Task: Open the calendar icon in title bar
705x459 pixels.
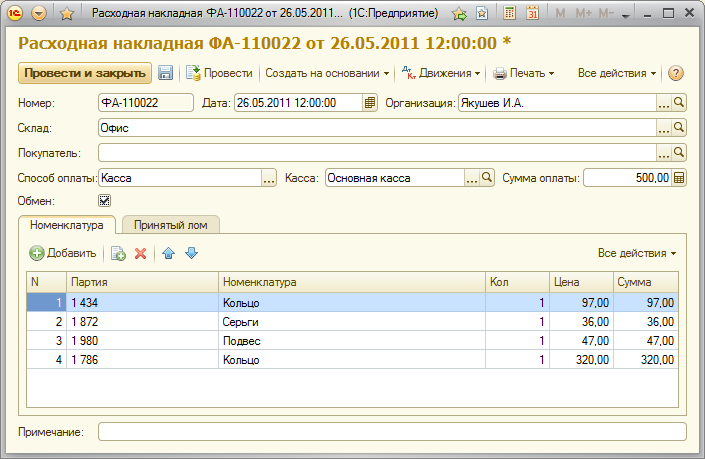Action: coord(532,13)
